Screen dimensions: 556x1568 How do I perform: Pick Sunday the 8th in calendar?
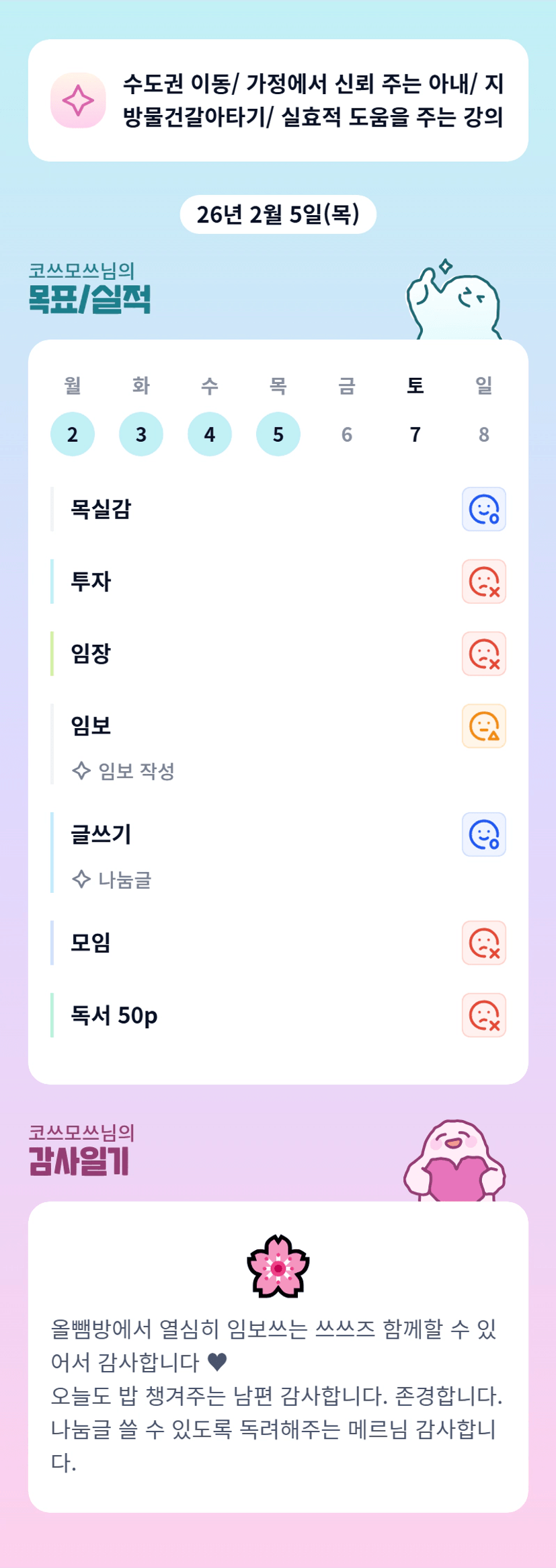pyautogui.click(x=484, y=434)
